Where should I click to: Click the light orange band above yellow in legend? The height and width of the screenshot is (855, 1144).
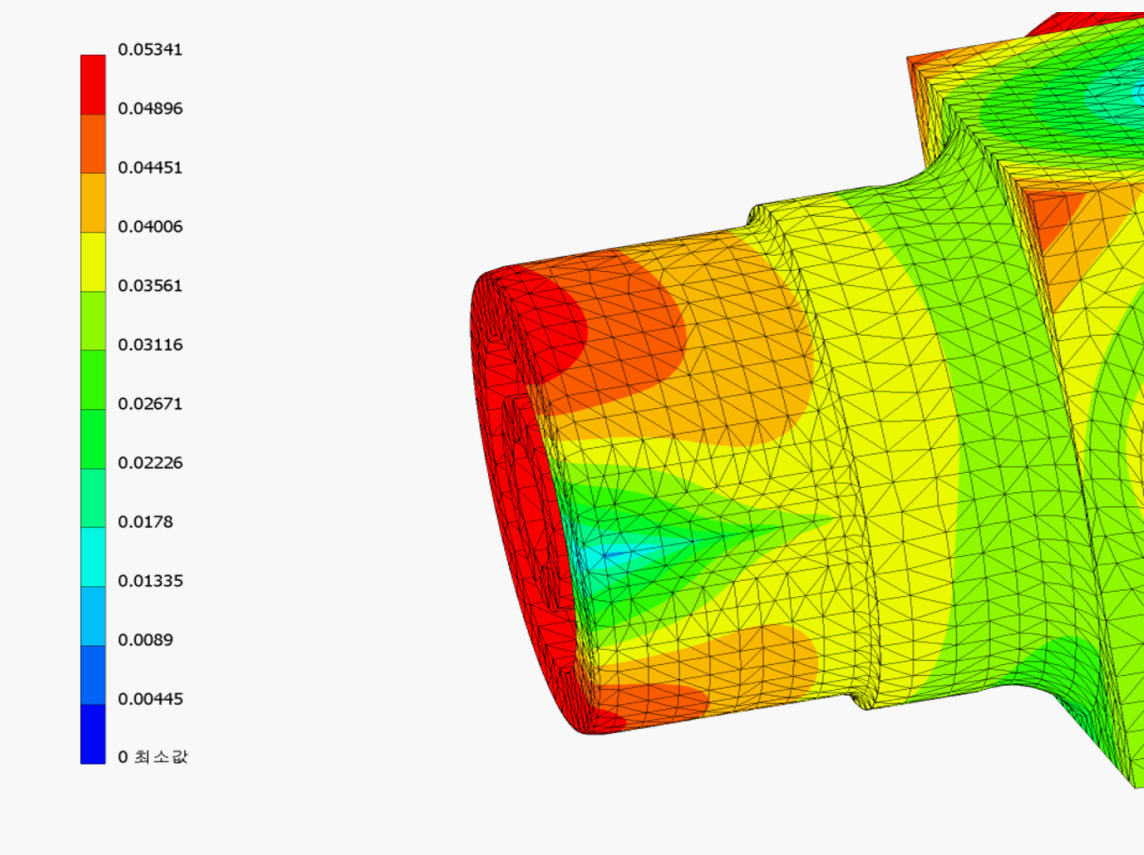(92, 202)
